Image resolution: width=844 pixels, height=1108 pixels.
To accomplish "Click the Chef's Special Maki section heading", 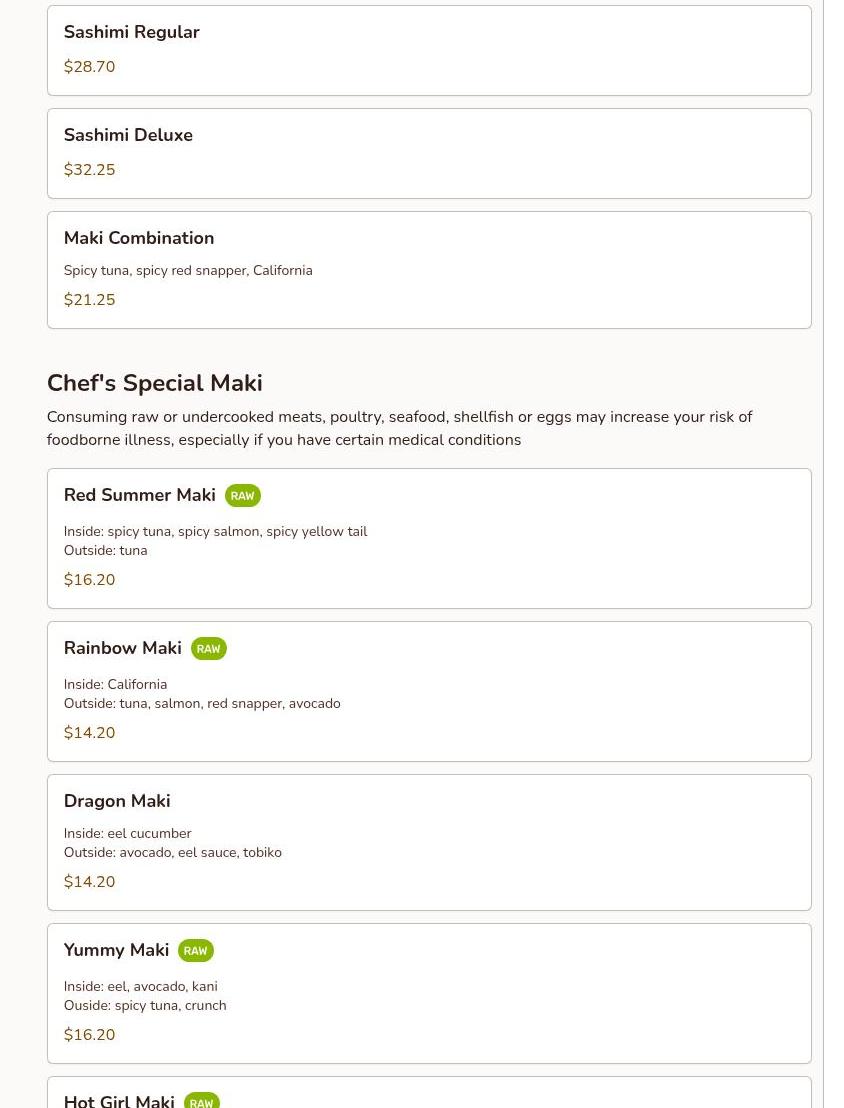I will [x=154, y=383].
